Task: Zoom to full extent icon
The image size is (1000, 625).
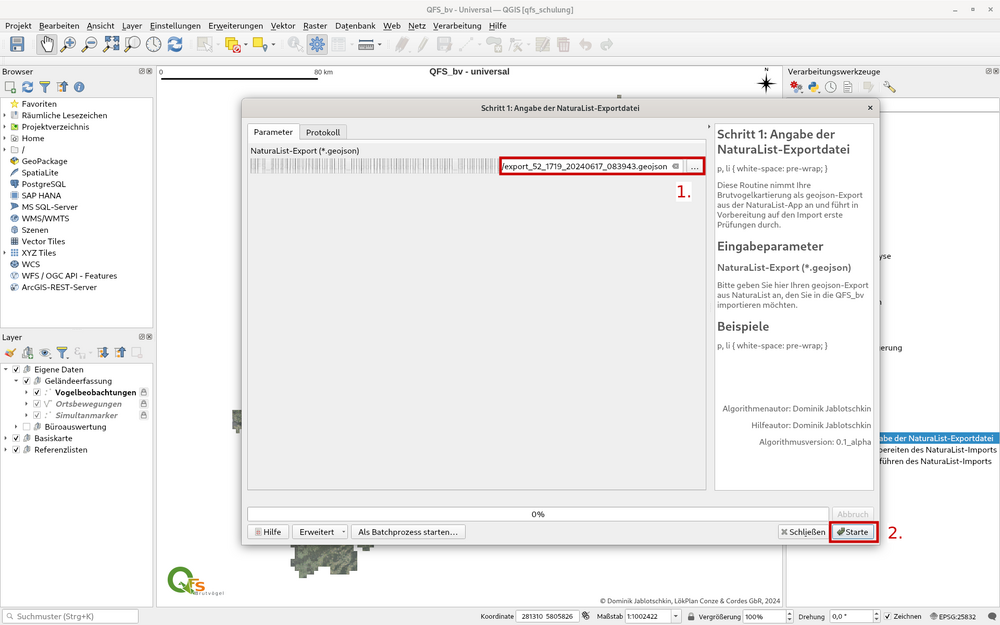Action: tap(111, 44)
